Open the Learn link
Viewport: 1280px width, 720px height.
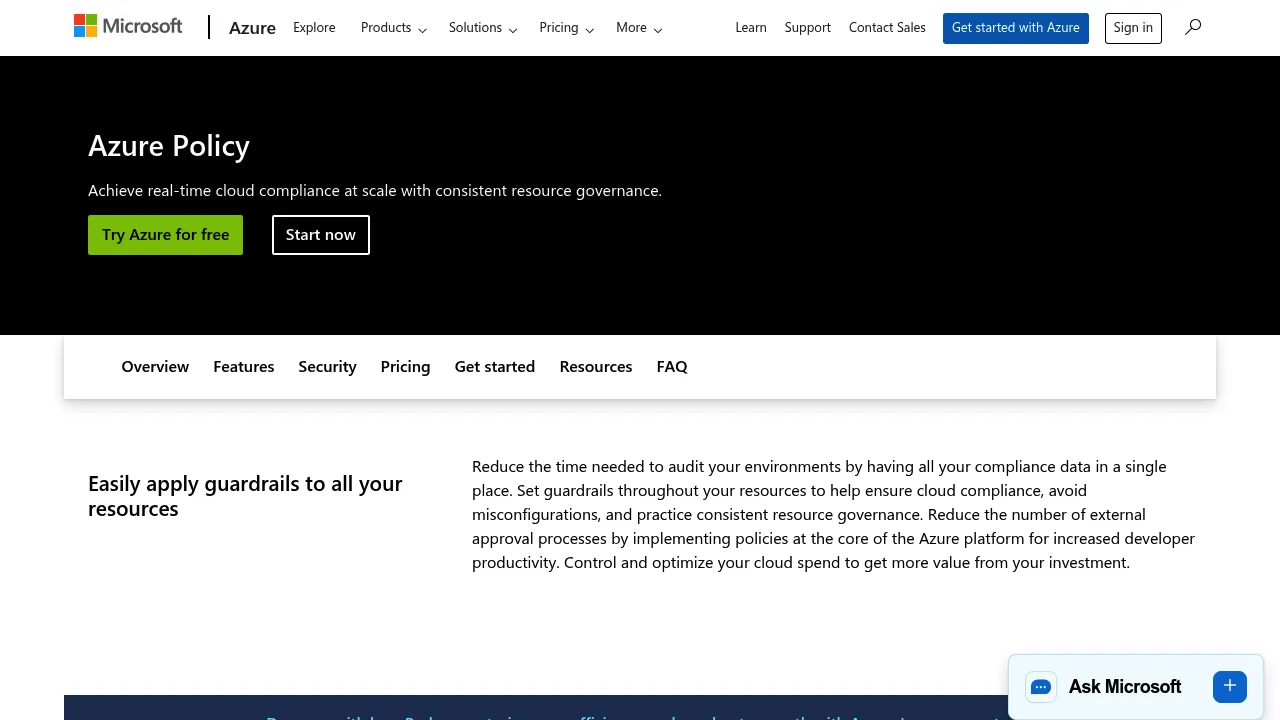(751, 28)
